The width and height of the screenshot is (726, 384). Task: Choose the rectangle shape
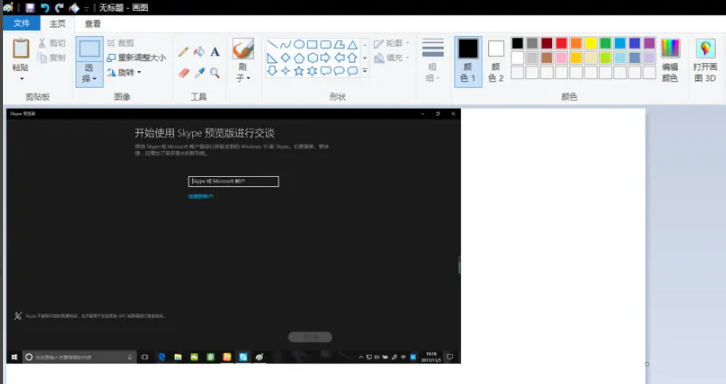313,44
